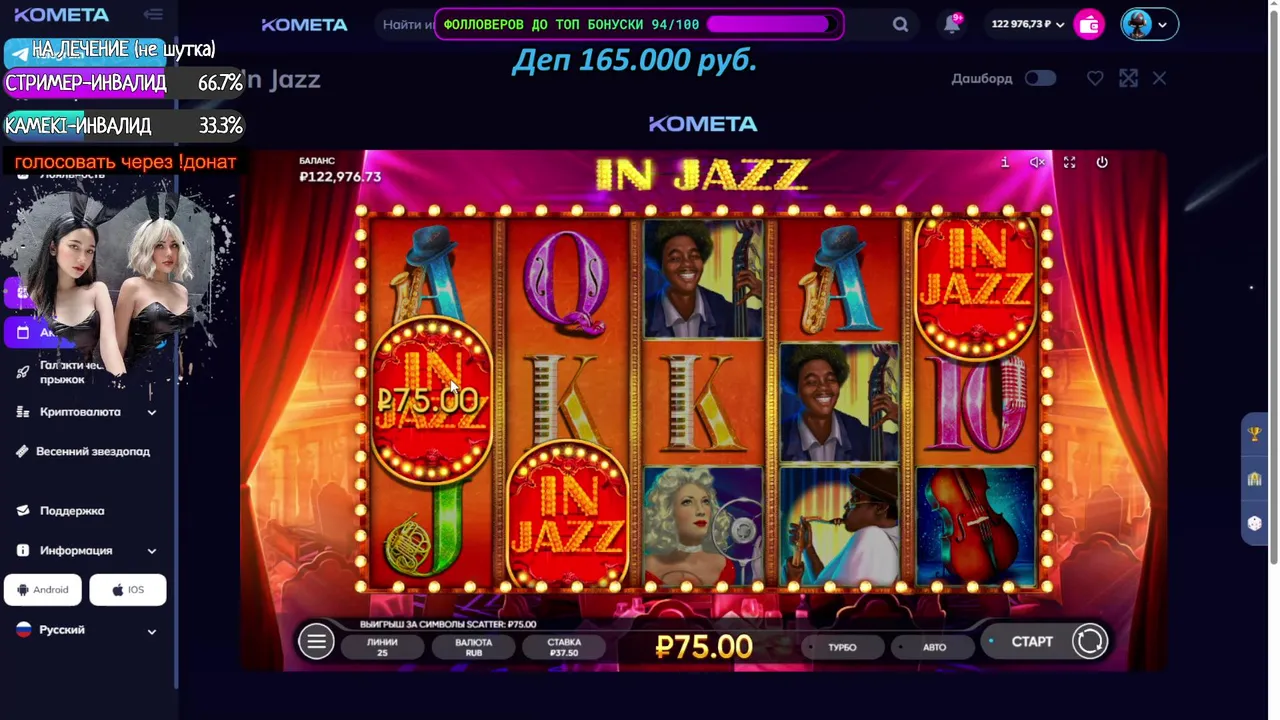Add game to favorites with the heart
Image resolution: width=1280 pixels, height=720 pixels.
(x=1095, y=78)
